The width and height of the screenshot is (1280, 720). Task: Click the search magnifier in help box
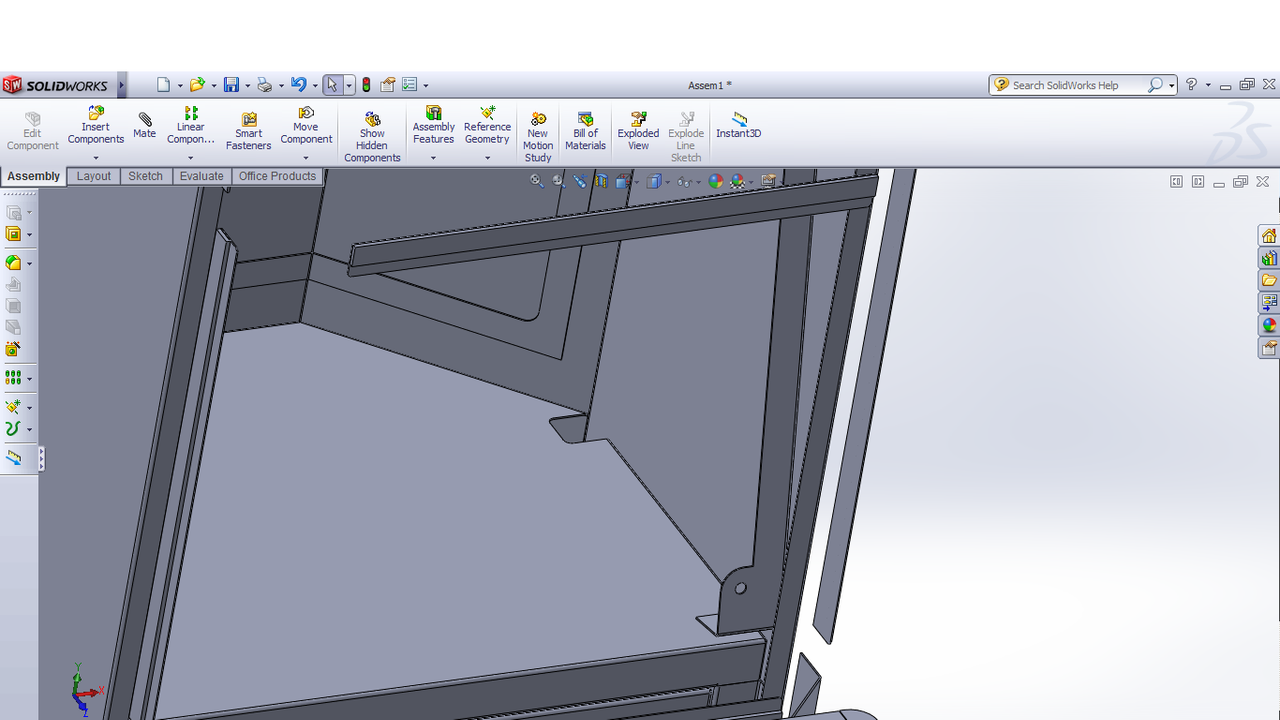[1155, 85]
